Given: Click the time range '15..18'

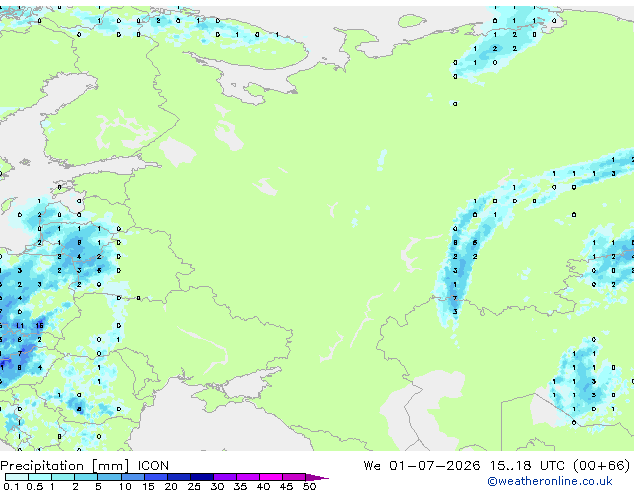Looking at the screenshot, I should point(511,466).
